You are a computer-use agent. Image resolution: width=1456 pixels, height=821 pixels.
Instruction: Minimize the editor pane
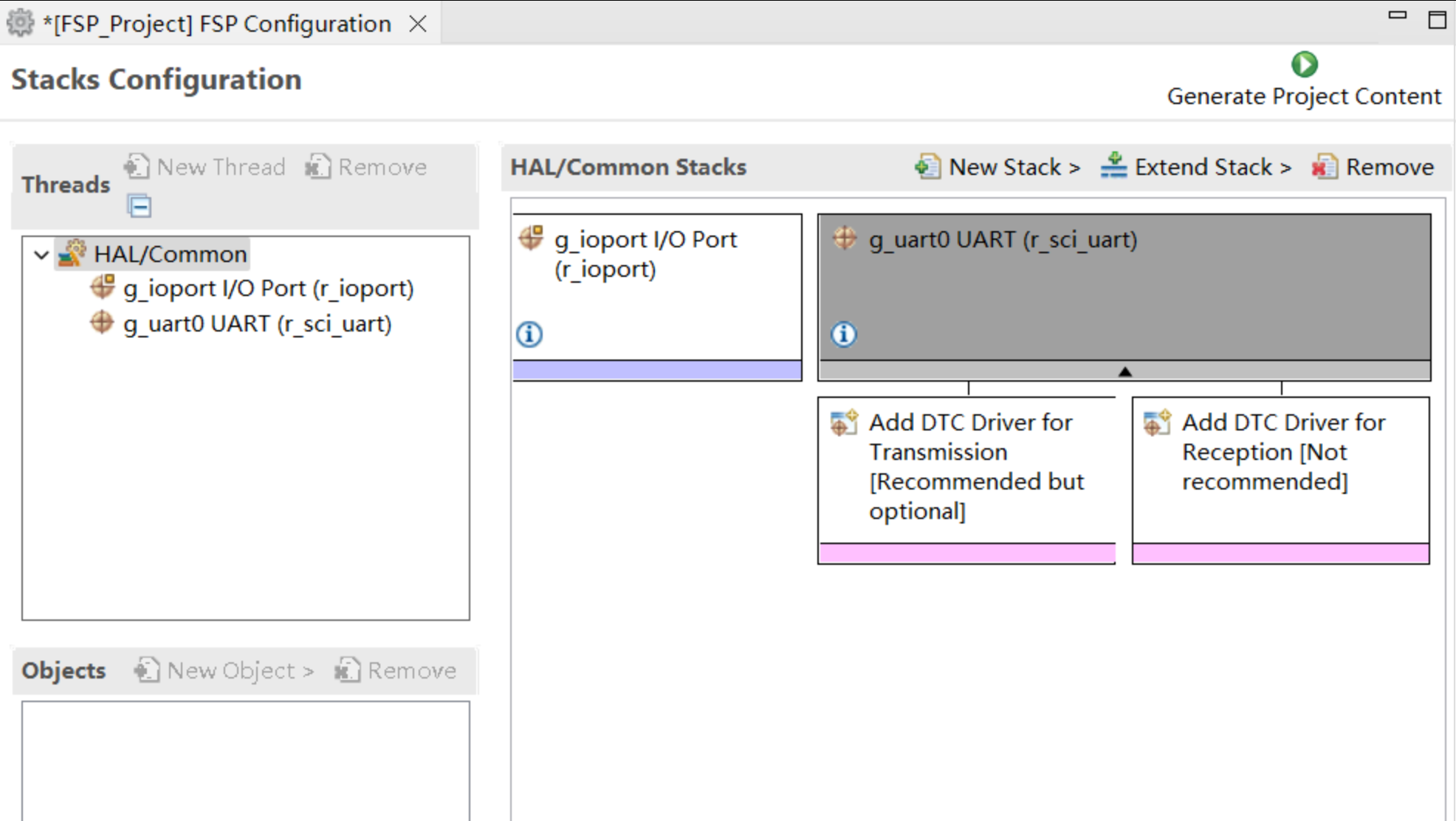1397,15
